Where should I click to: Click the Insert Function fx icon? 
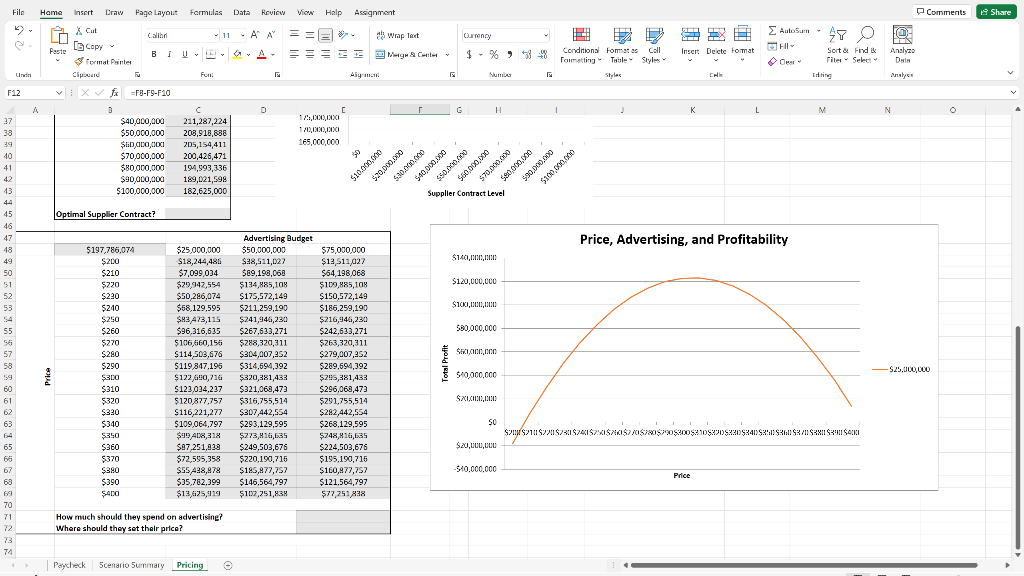pyautogui.click(x=117, y=91)
